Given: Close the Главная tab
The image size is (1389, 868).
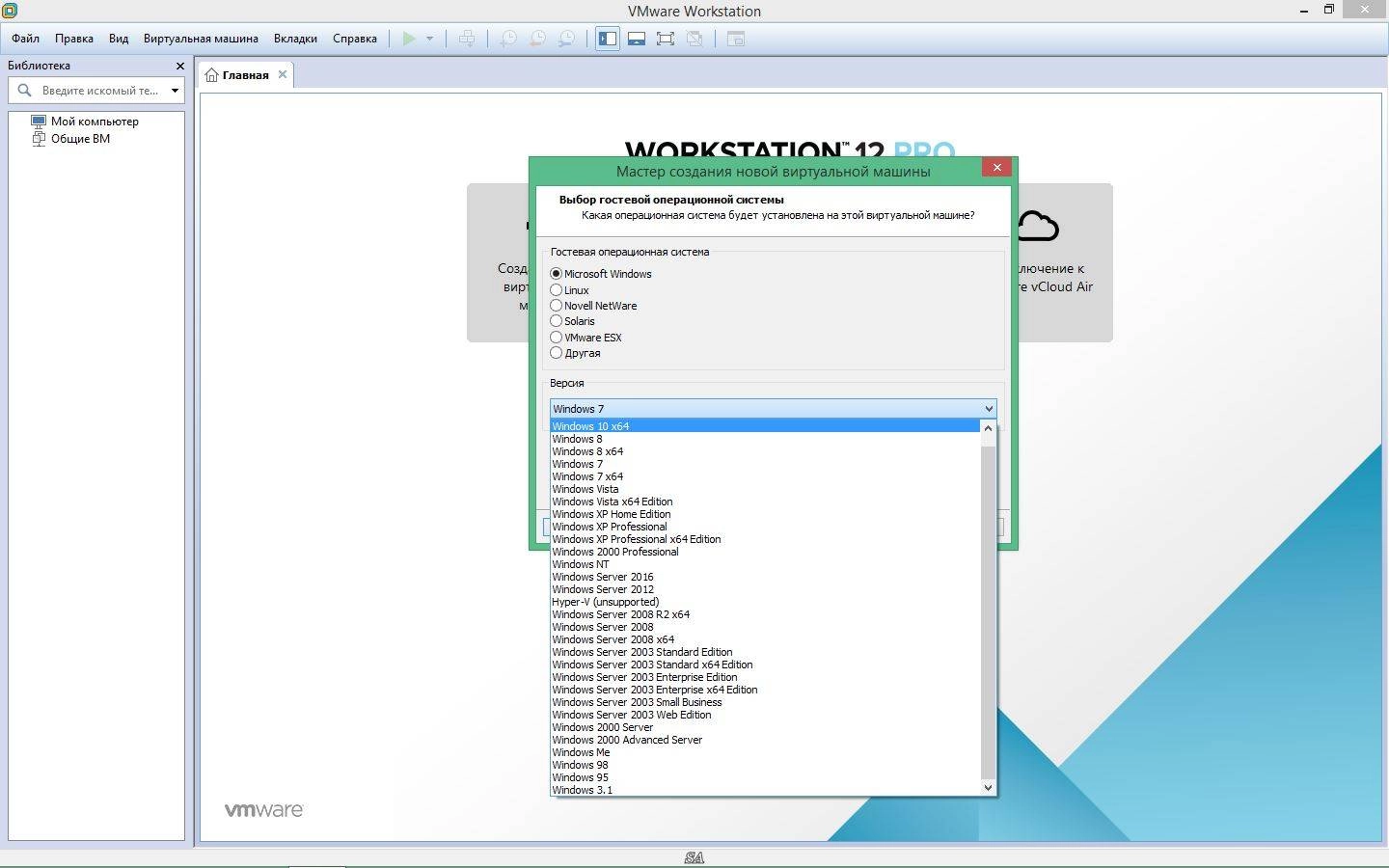Looking at the screenshot, I should pos(283,74).
